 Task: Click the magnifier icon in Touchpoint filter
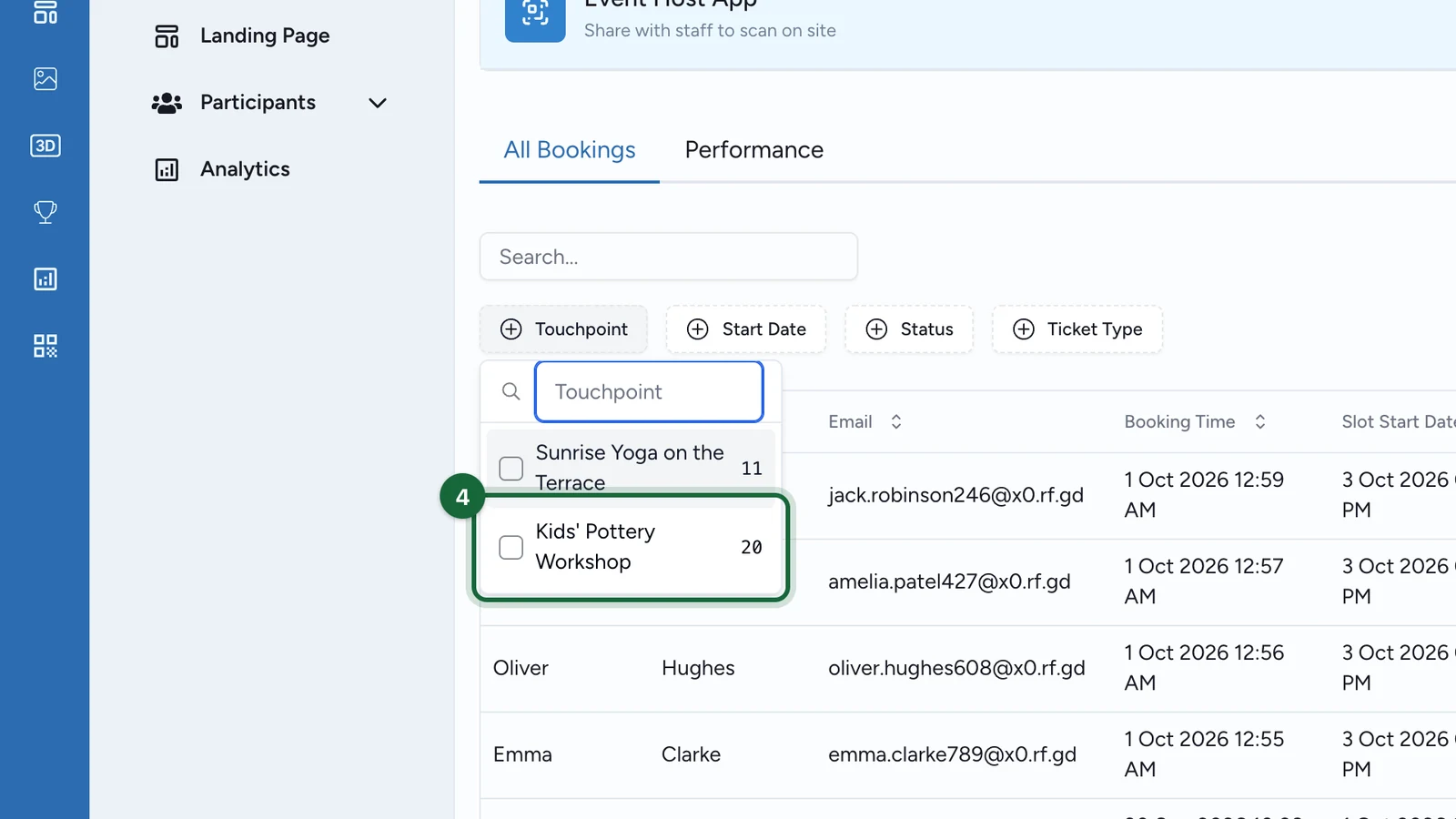click(x=511, y=391)
